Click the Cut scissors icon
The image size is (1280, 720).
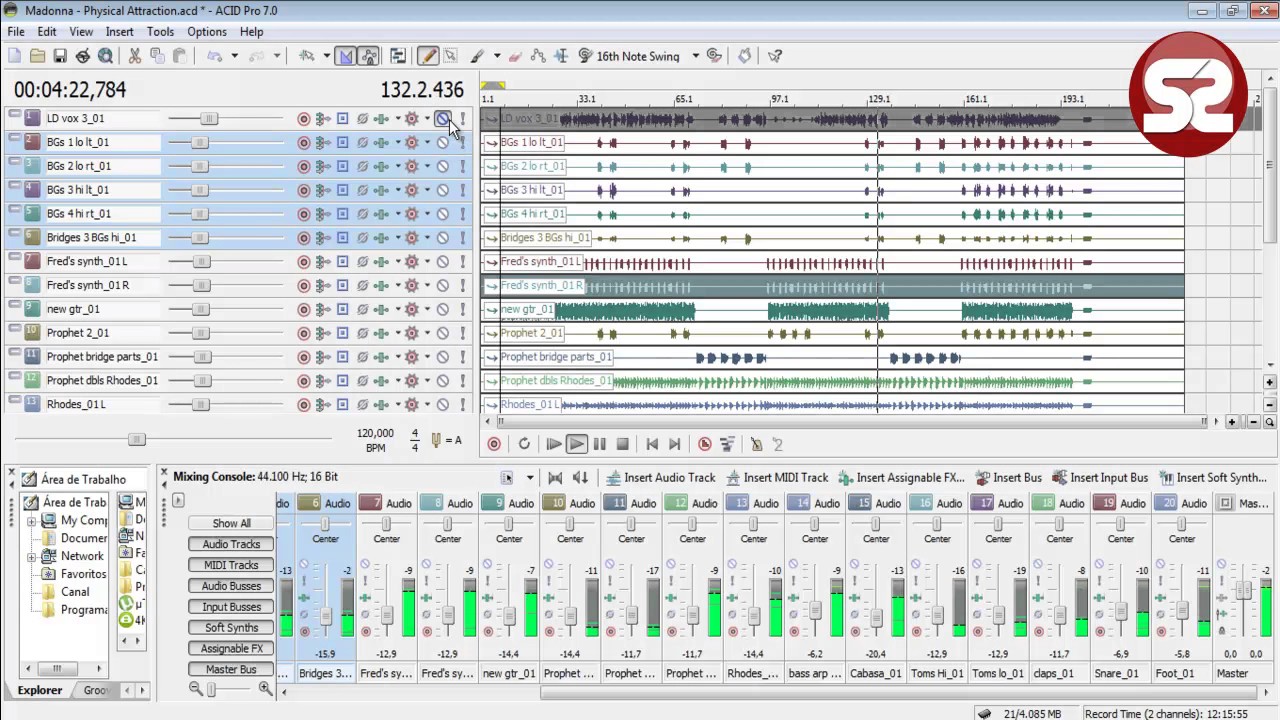pos(134,56)
